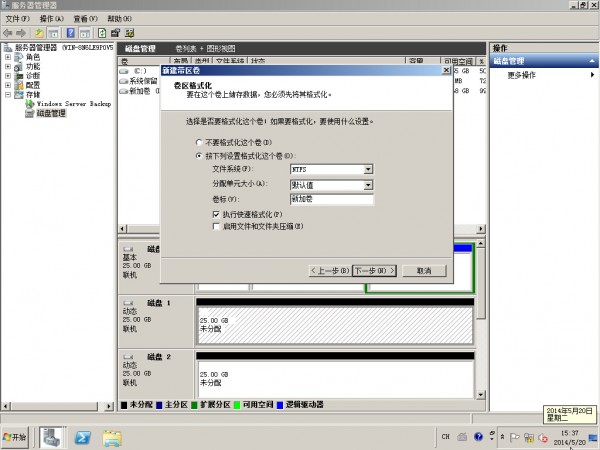The width and height of the screenshot is (600, 450).
Task: Expand the 角色 tree node
Action: point(8,57)
